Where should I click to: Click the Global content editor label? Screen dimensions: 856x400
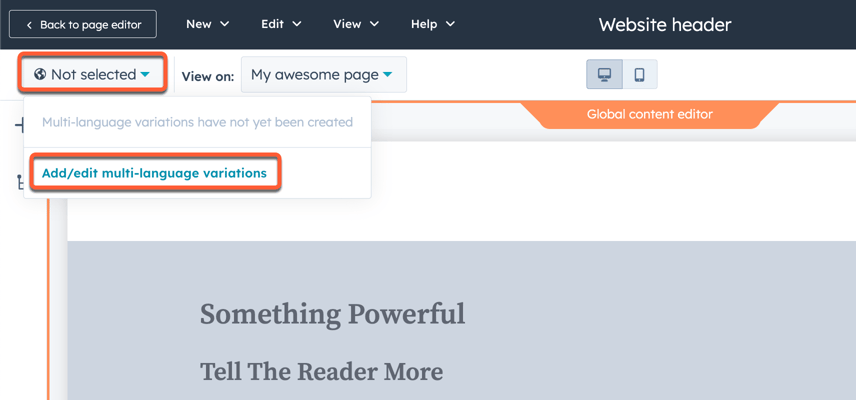click(x=650, y=115)
